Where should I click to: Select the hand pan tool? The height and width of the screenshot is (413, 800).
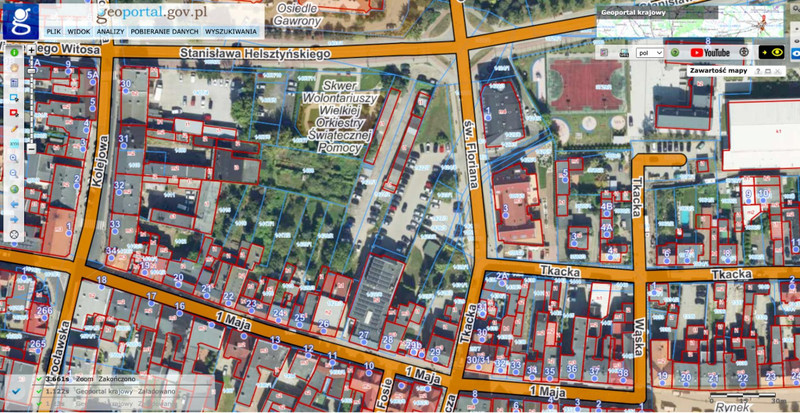coord(15,66)
